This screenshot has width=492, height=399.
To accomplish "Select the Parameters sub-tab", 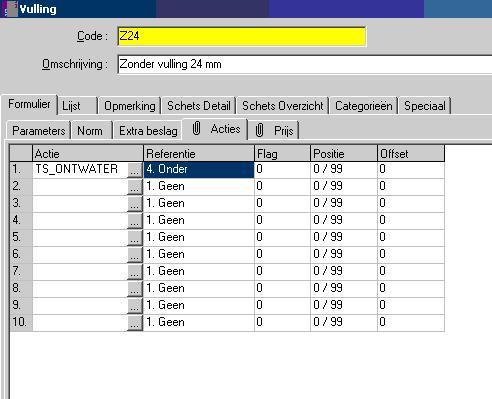I will 39,131.
